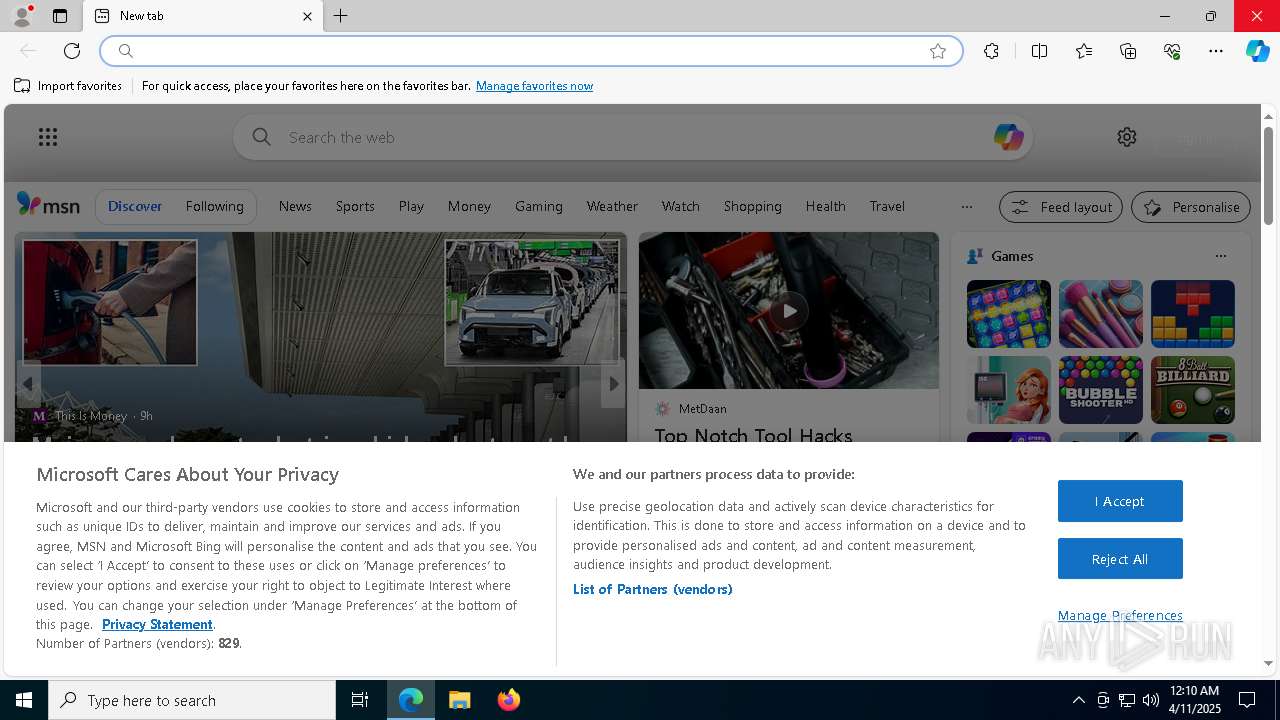Open the Bubble Shooter HD game
This screenshot has width=1280, height=720.
(x=1101, y=390)
